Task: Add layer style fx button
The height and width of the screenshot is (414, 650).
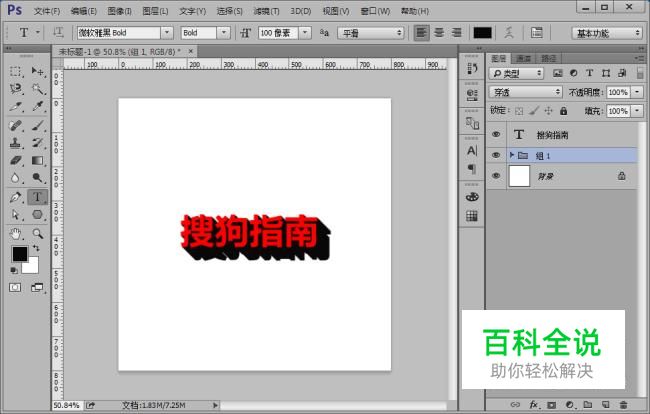Action: [x=534, y=404]
